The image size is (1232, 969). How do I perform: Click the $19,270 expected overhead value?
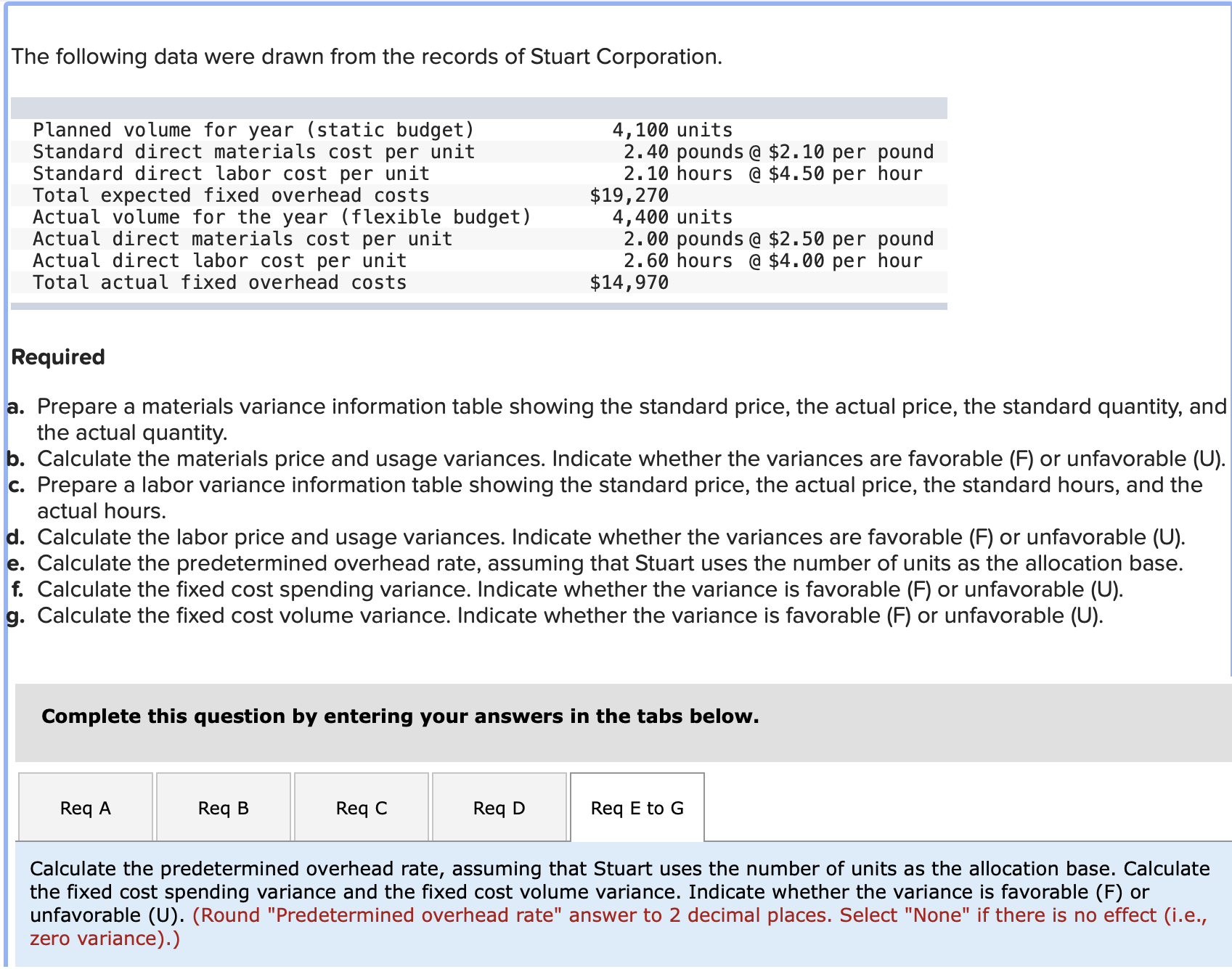[x=629, y=195]
